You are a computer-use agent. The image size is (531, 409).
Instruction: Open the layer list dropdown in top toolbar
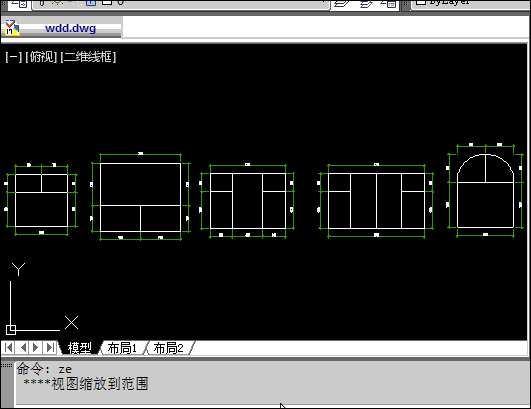coord(181,4)
